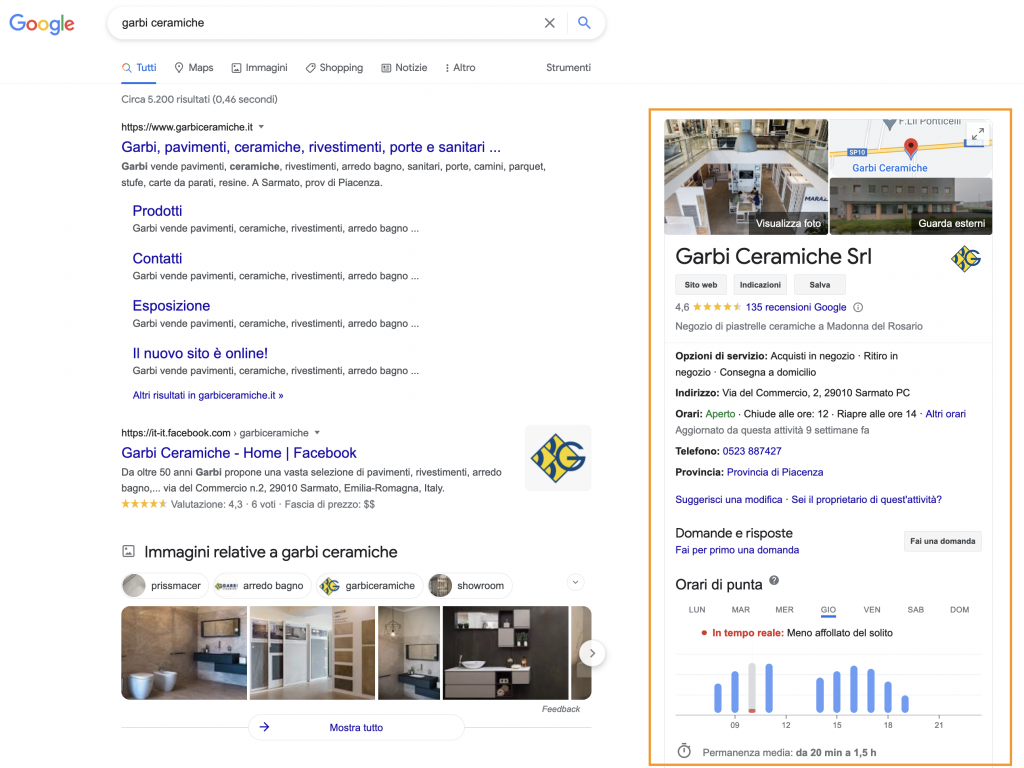This screenshot has width=1024, height=768.
Task: Click the Fai una domanda button
Action: (x=942, y=541)
